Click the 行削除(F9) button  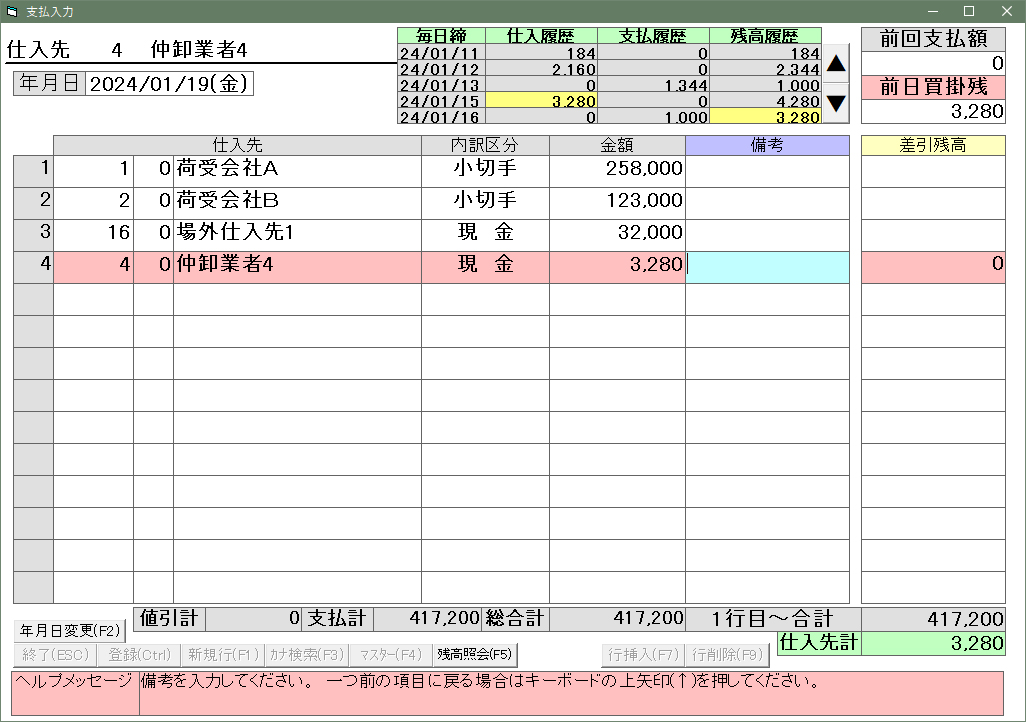tap(727, 656)
